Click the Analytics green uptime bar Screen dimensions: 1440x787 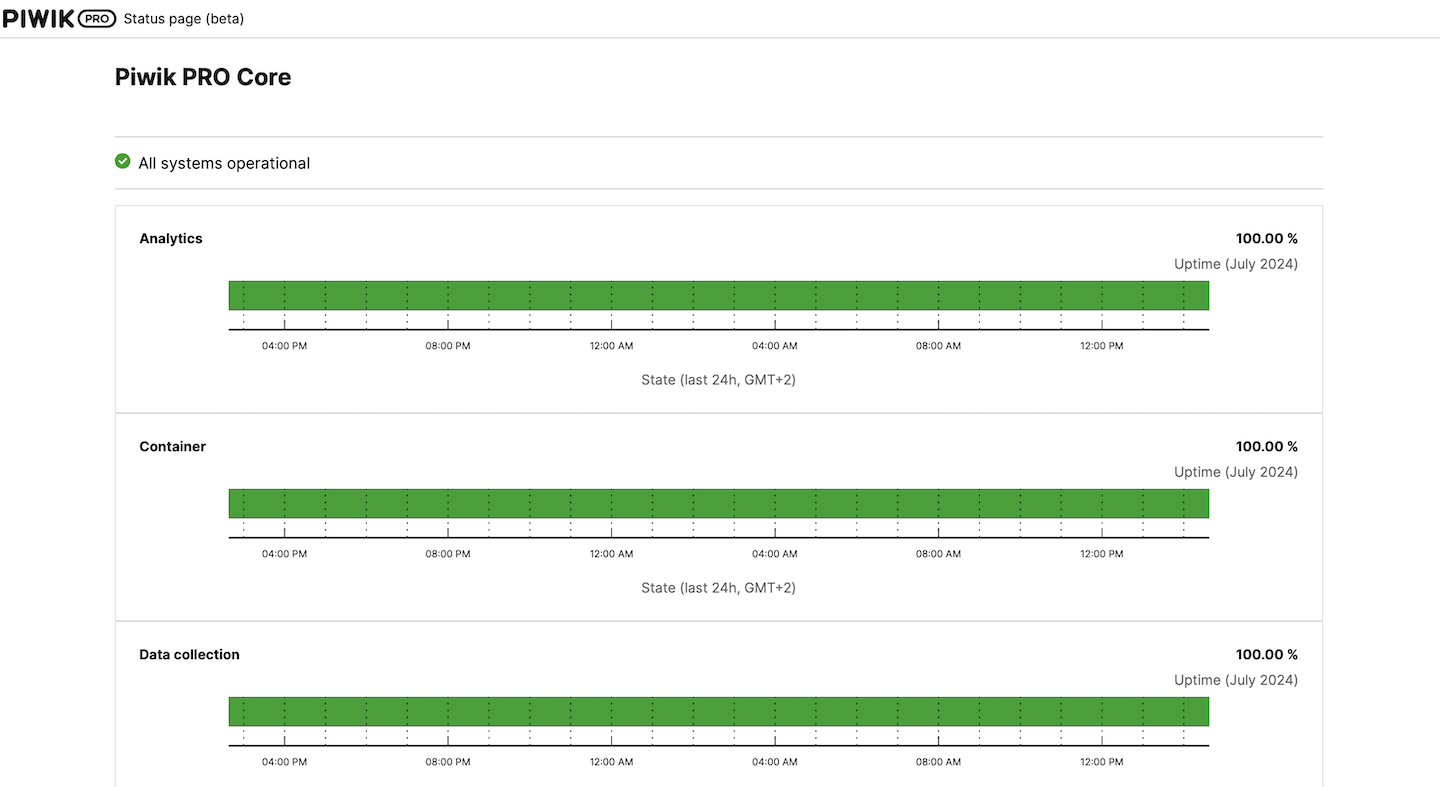pyautogui.click(x=719, y=295)
